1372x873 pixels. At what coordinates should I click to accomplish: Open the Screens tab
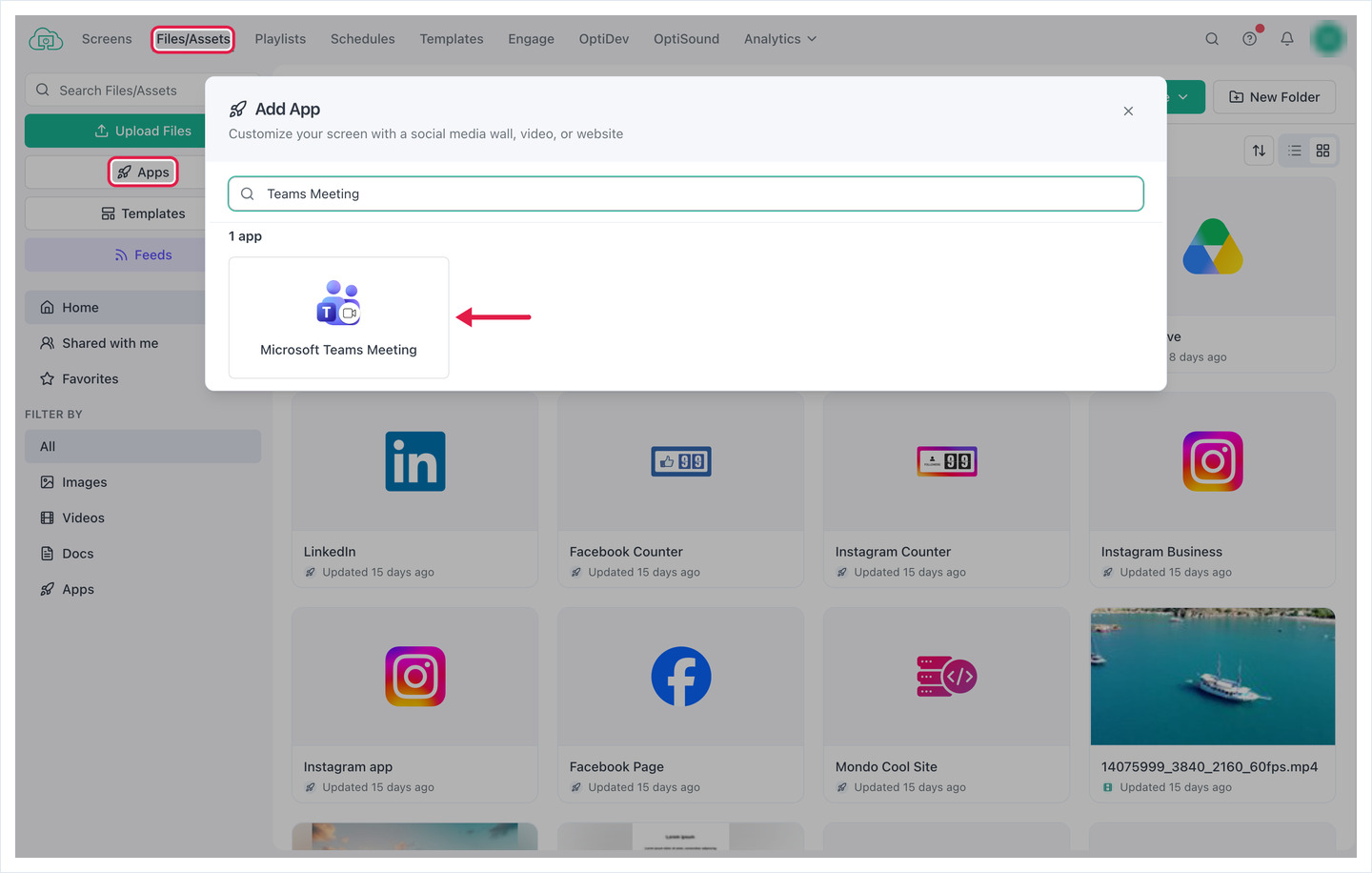pos(107,39)
